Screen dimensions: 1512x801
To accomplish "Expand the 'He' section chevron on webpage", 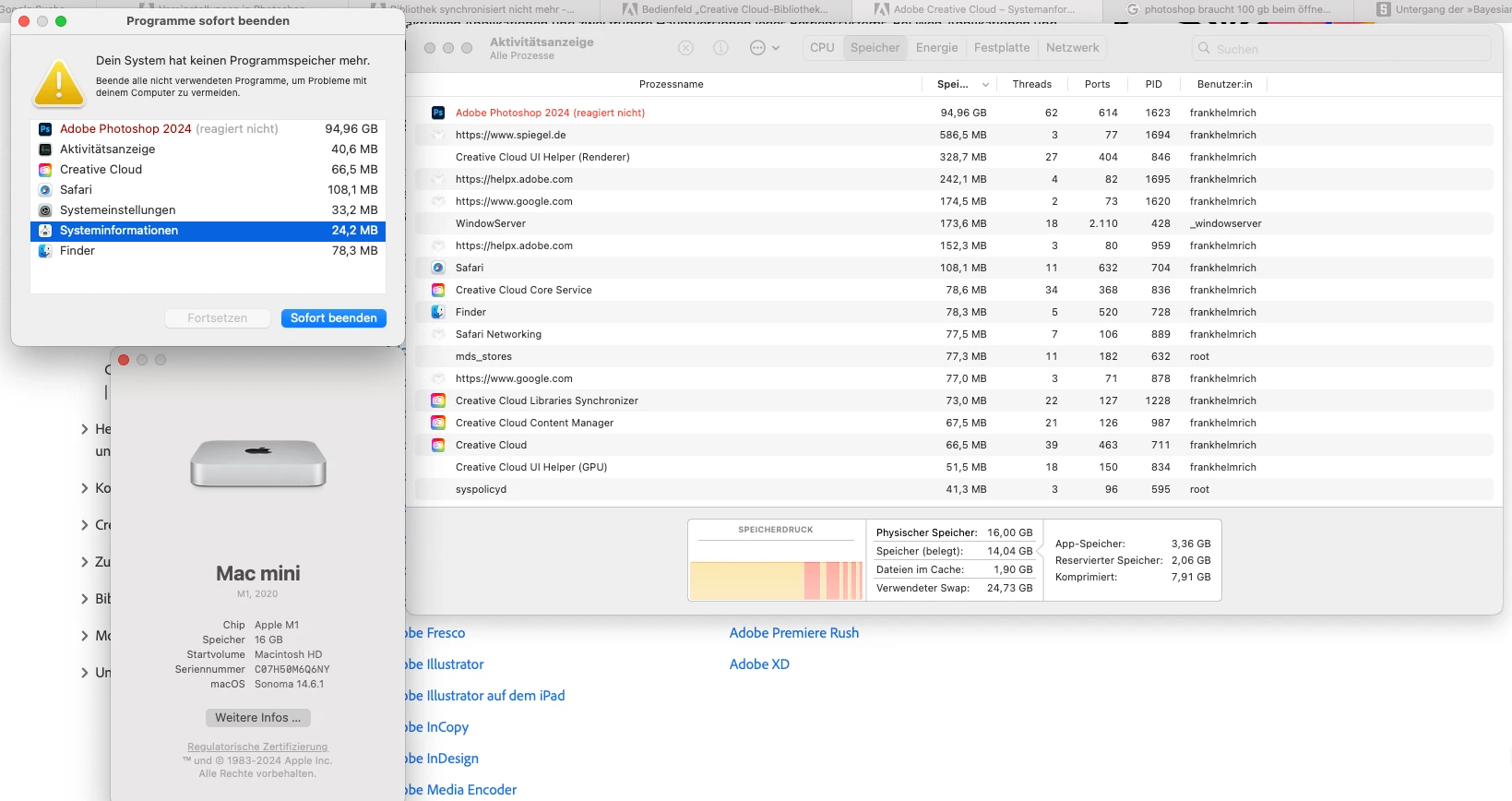I will pyautogui.click(x=85, y=429).
